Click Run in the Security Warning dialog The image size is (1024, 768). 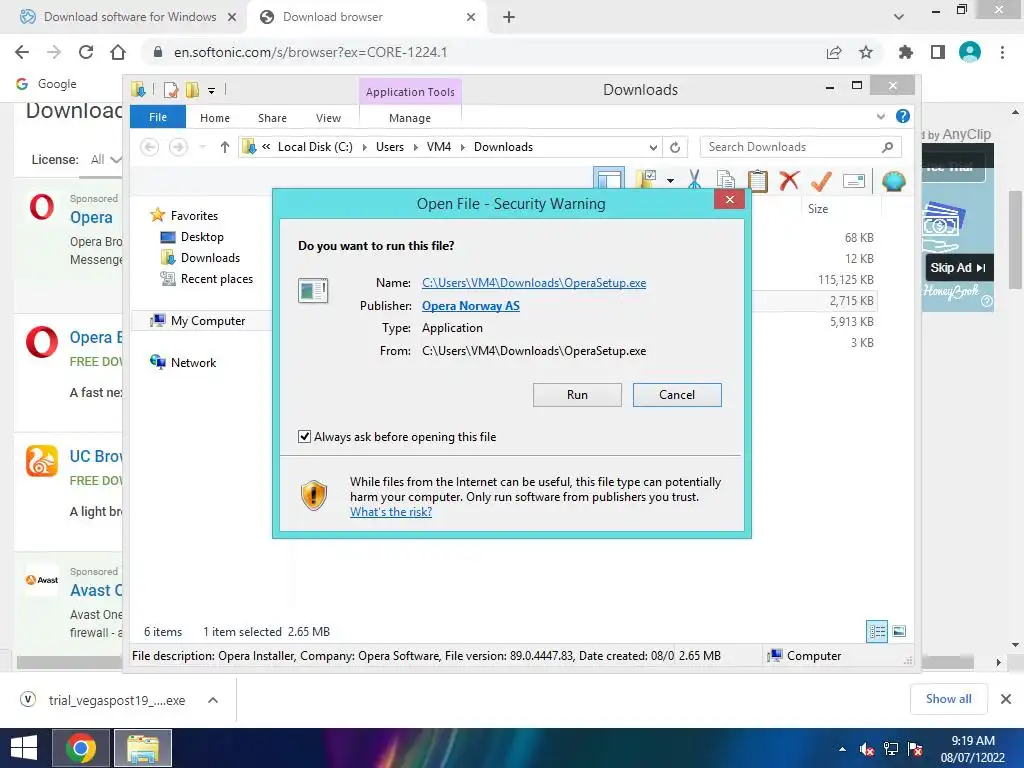[577, 395]
